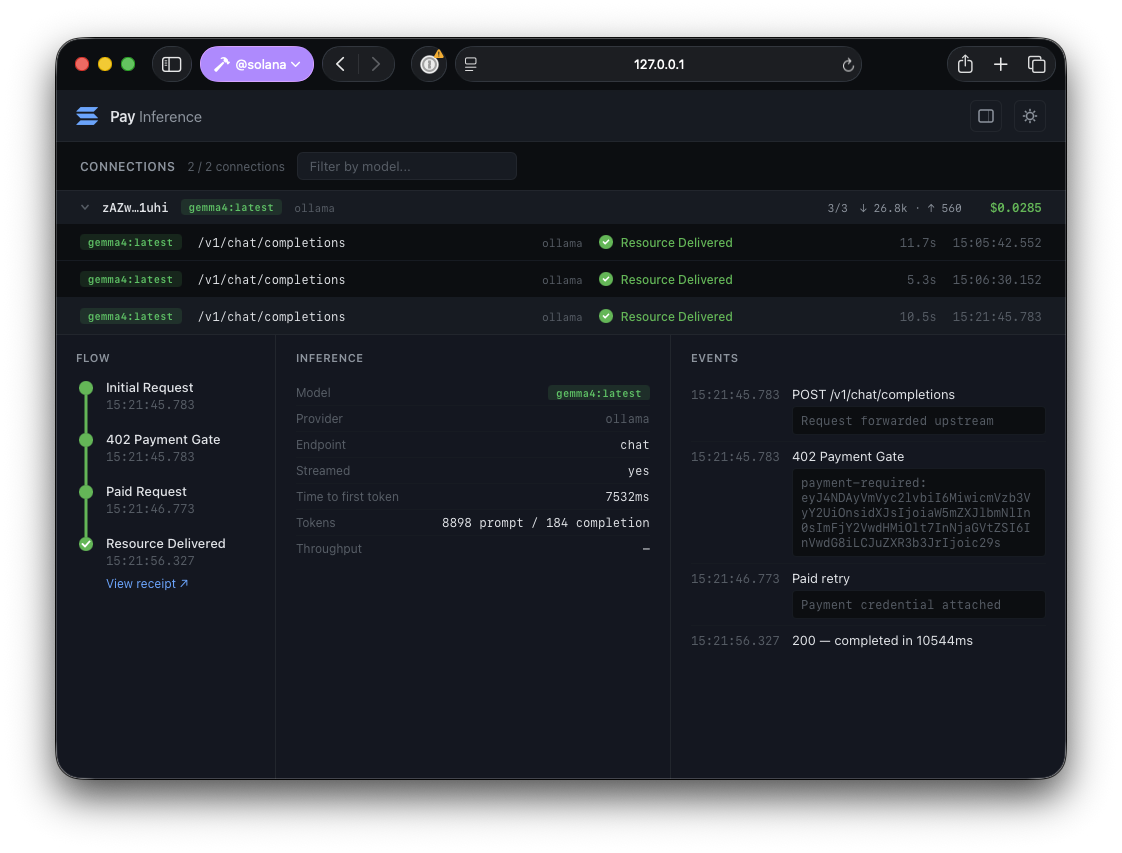The width and height of the screenshot is (1122, 853).
Task: Collapse the zAZw…1uhi connection chevron
Action: 85,208
